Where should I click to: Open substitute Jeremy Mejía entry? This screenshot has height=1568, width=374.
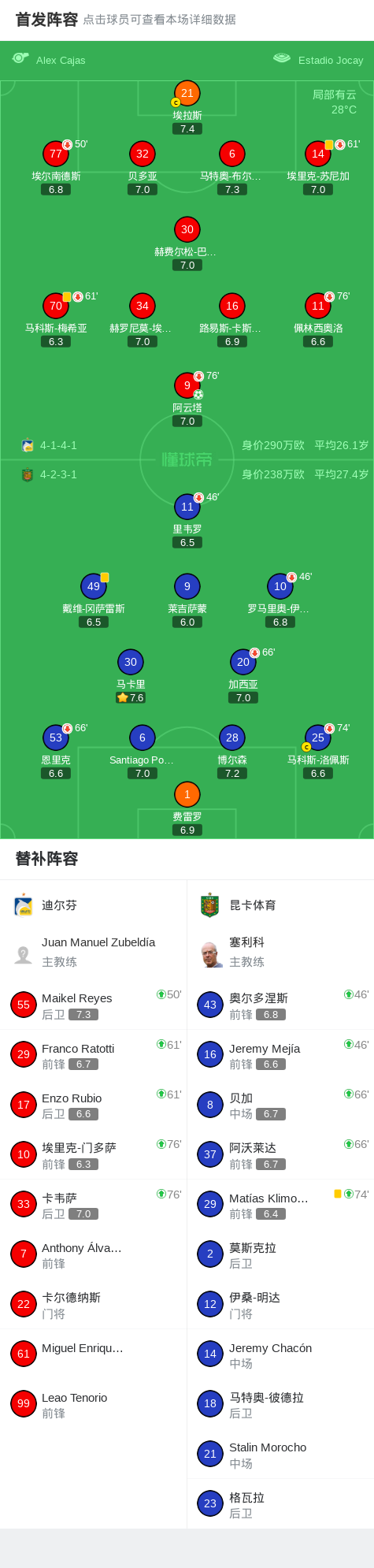280,1055
